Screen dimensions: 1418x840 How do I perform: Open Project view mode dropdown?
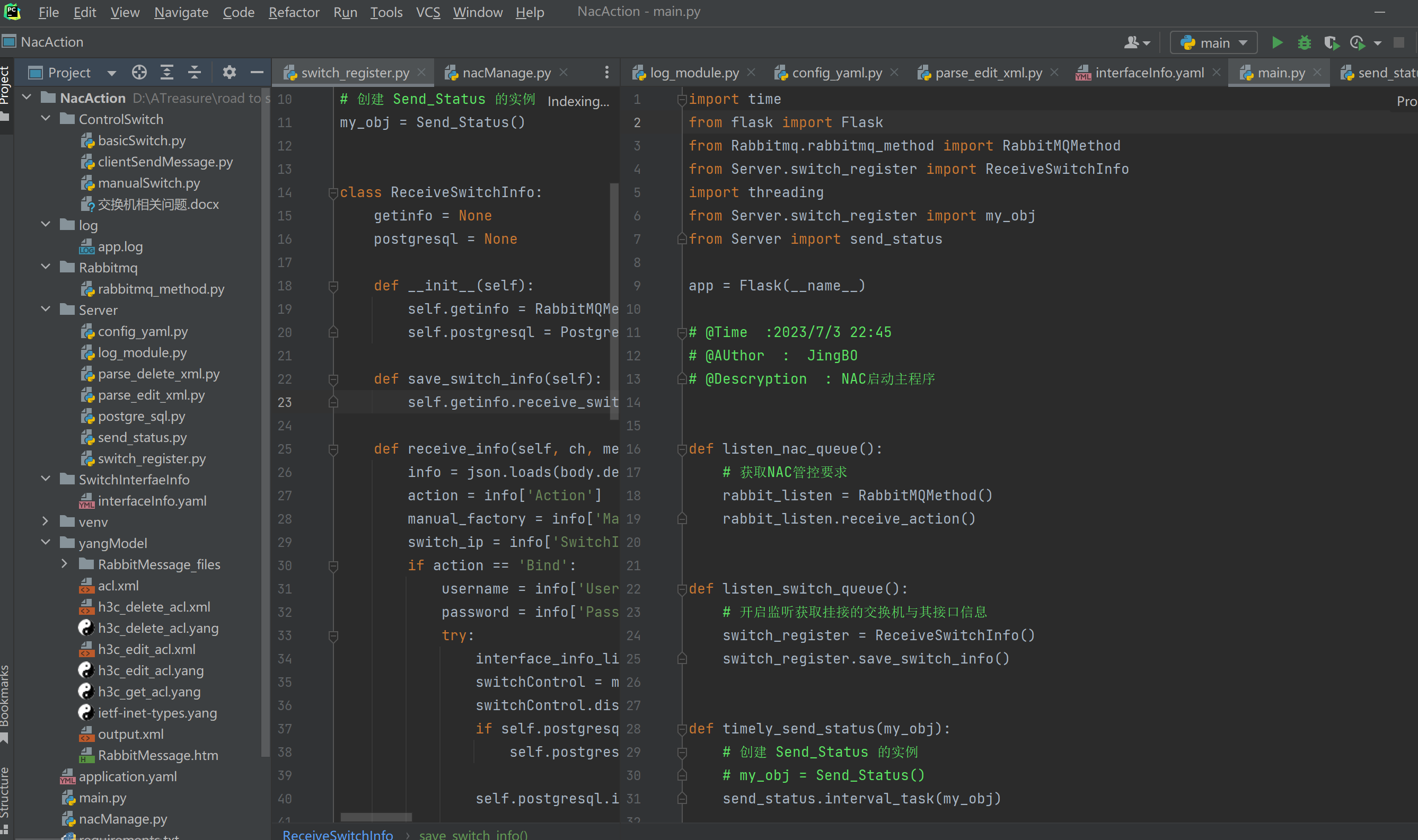coord(111,73)
